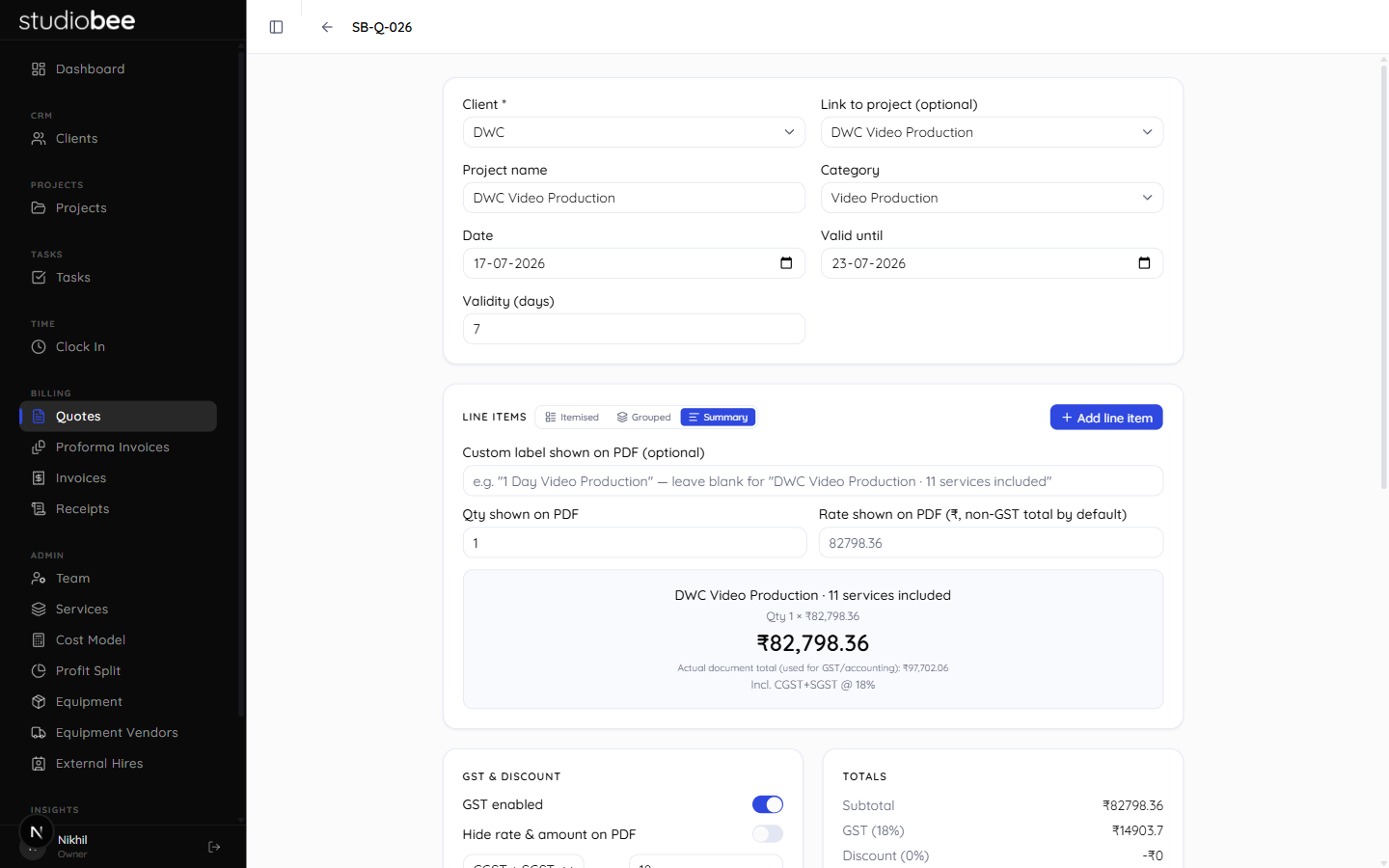Image resolution: width=1389 pixels, height=868 pixels.
Task: Click the Tasks checkbox icon
Action: click(x=39, y=278)
